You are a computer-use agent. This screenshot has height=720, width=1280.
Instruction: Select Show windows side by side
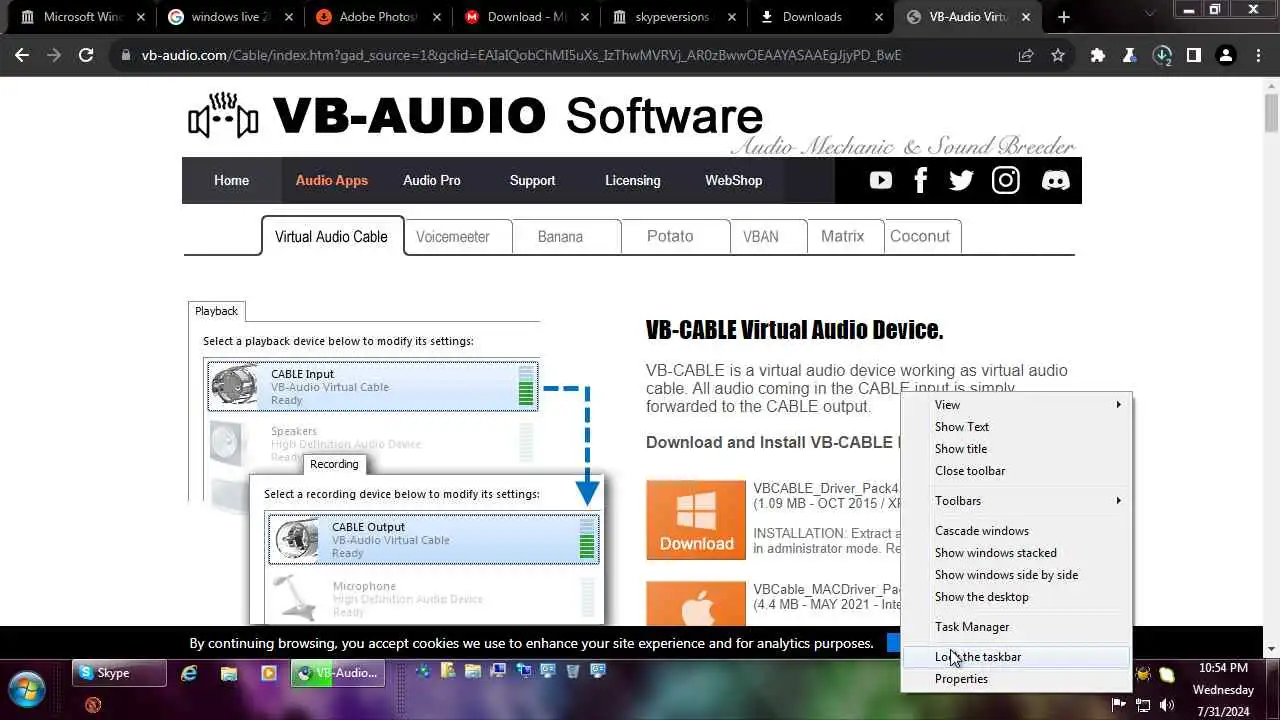(1017, 575)
